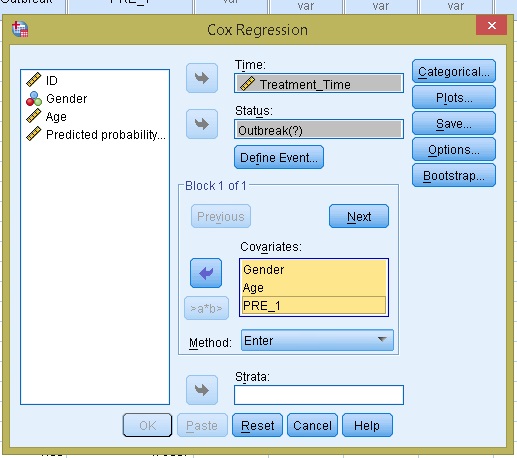The image size is (517, 458).
Task: Select Gender in the Covariates box
Action: tap(314, 269)
